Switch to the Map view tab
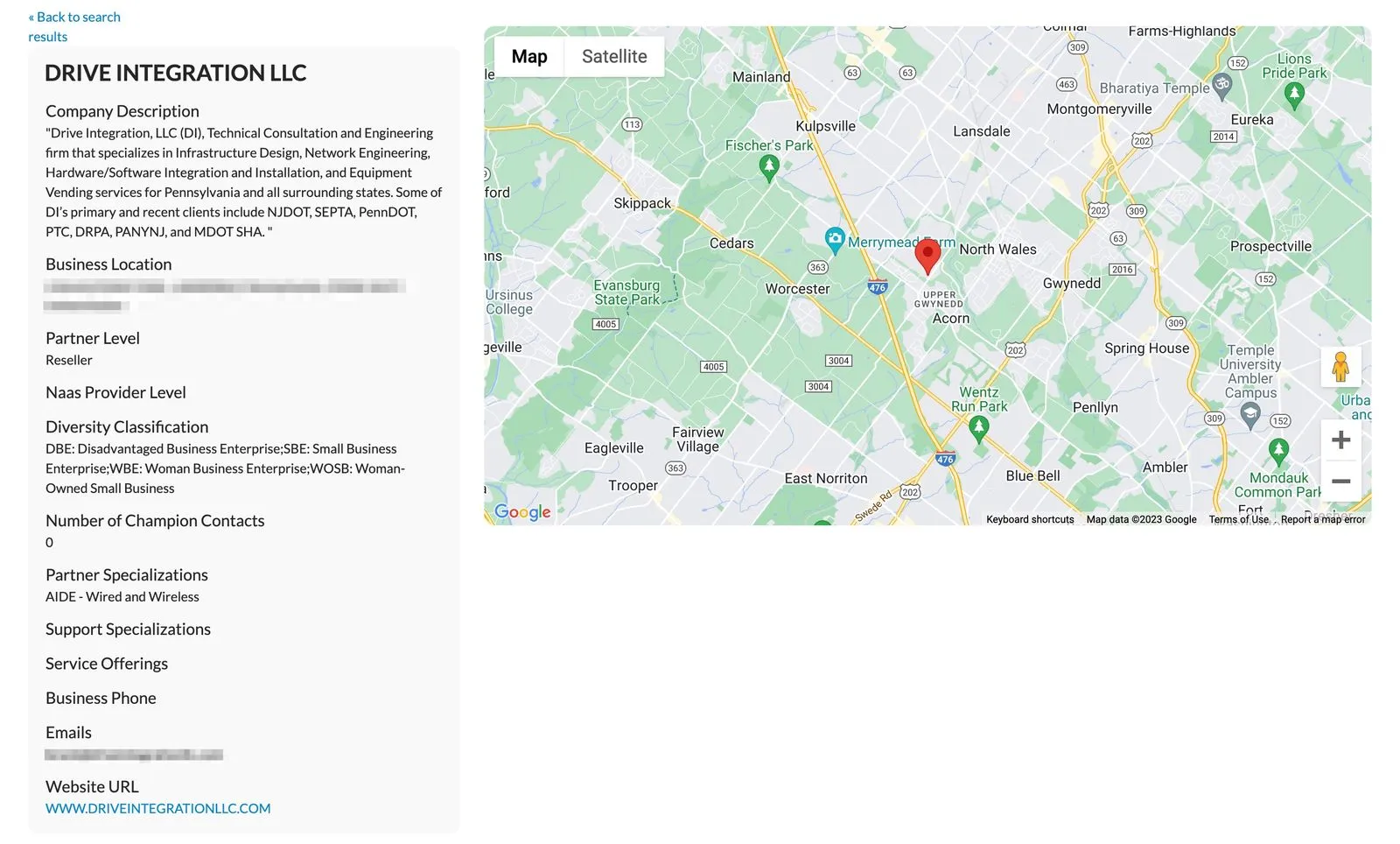The height and width of the screenshot is (844, 1400). [x=529, y=57]
